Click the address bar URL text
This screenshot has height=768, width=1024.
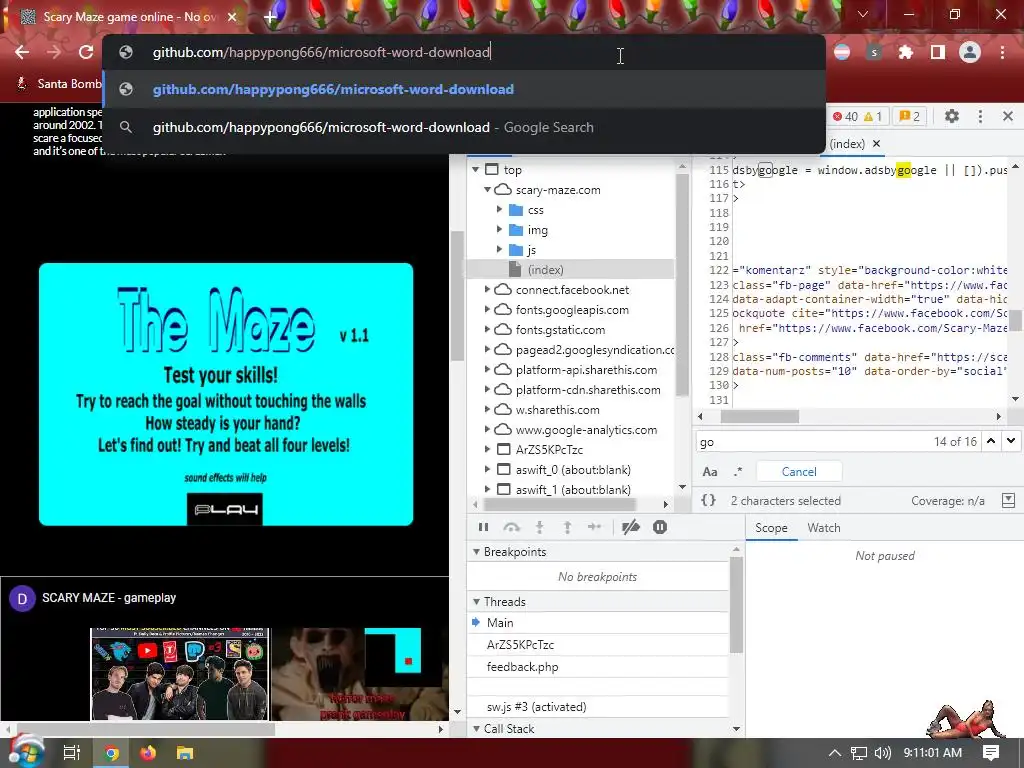[x=321, y=52]
